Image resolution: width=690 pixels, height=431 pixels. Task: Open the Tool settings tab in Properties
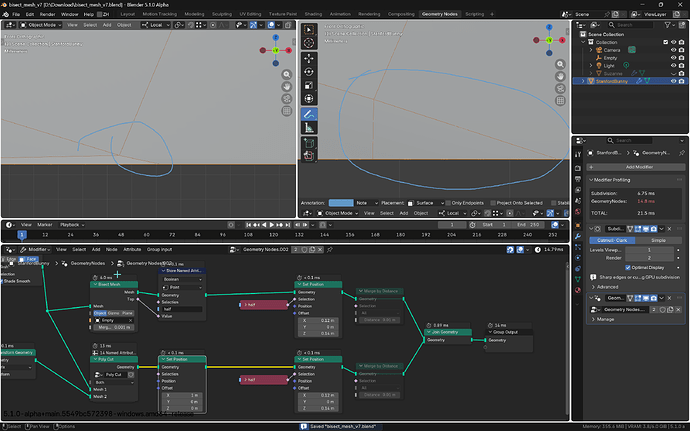point(578,154)
